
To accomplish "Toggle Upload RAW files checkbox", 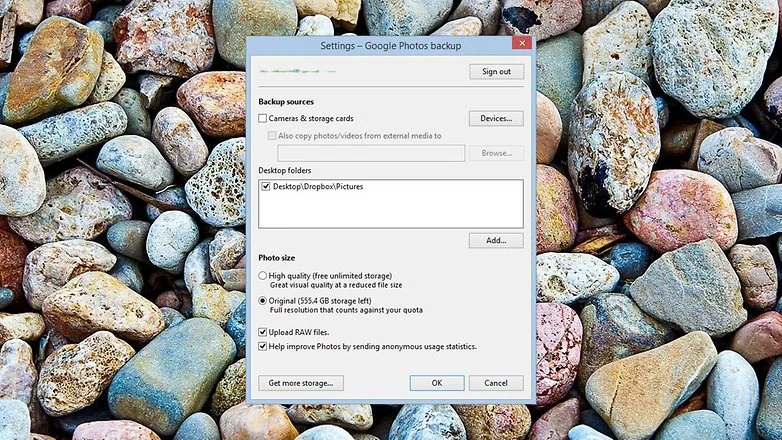I will click(263, 332).
